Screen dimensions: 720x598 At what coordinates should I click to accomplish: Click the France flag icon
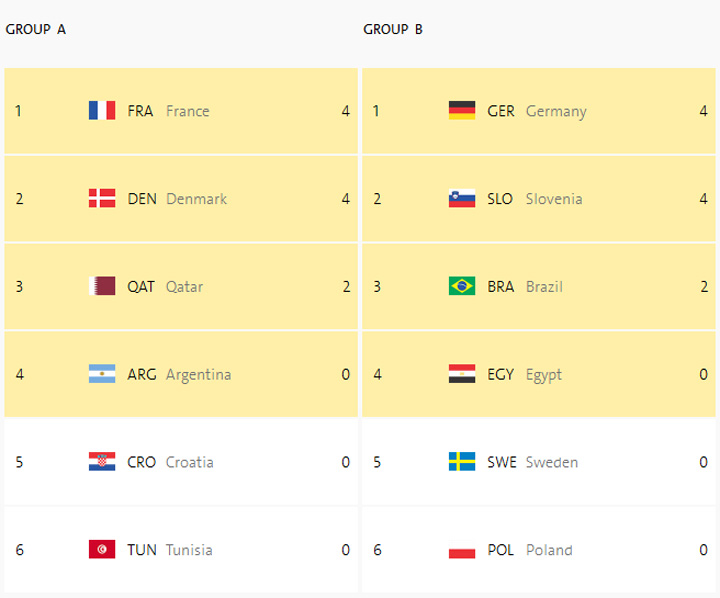[x=102, y=111]
